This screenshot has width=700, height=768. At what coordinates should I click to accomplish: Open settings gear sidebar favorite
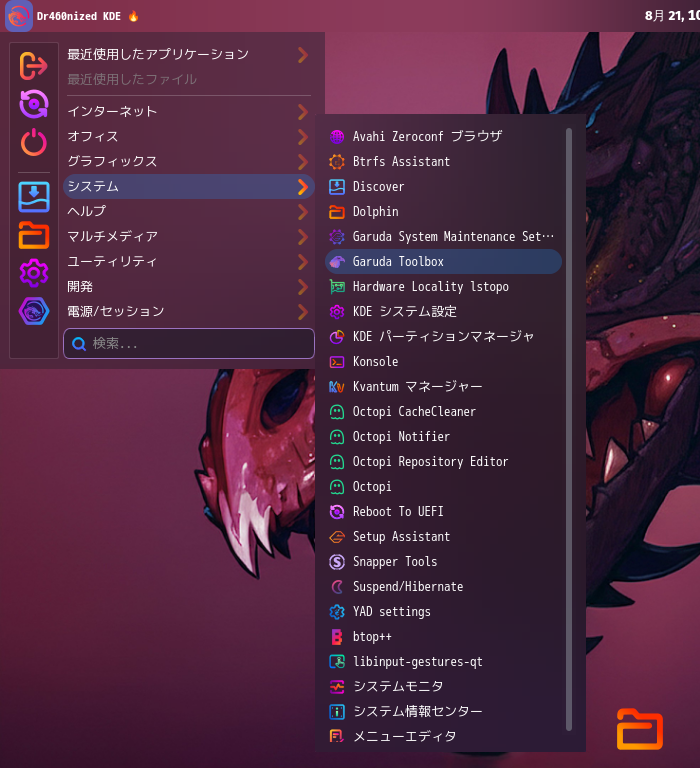click(33, 273)
